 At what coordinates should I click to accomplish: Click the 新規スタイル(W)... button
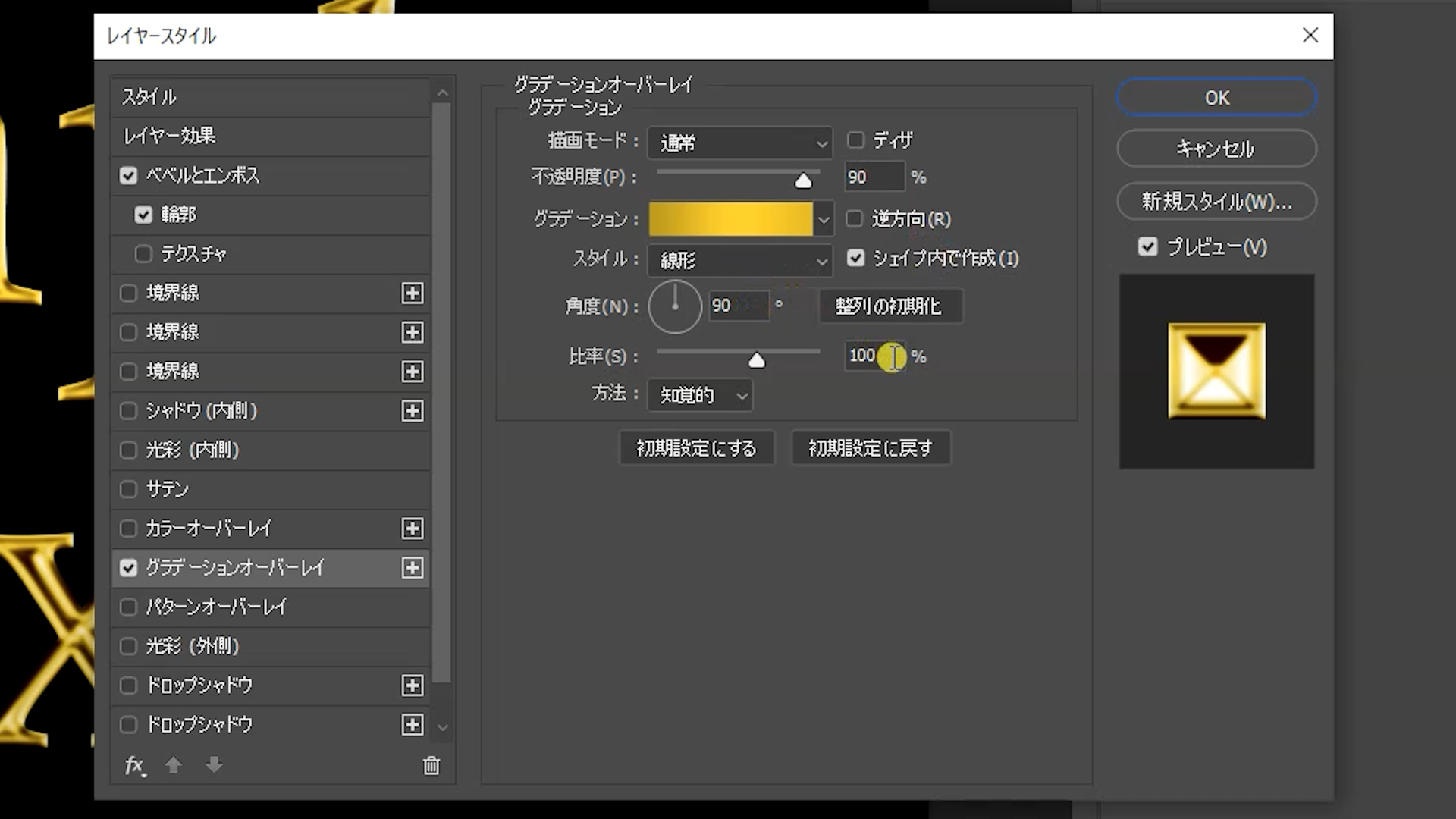point(1216,202)
